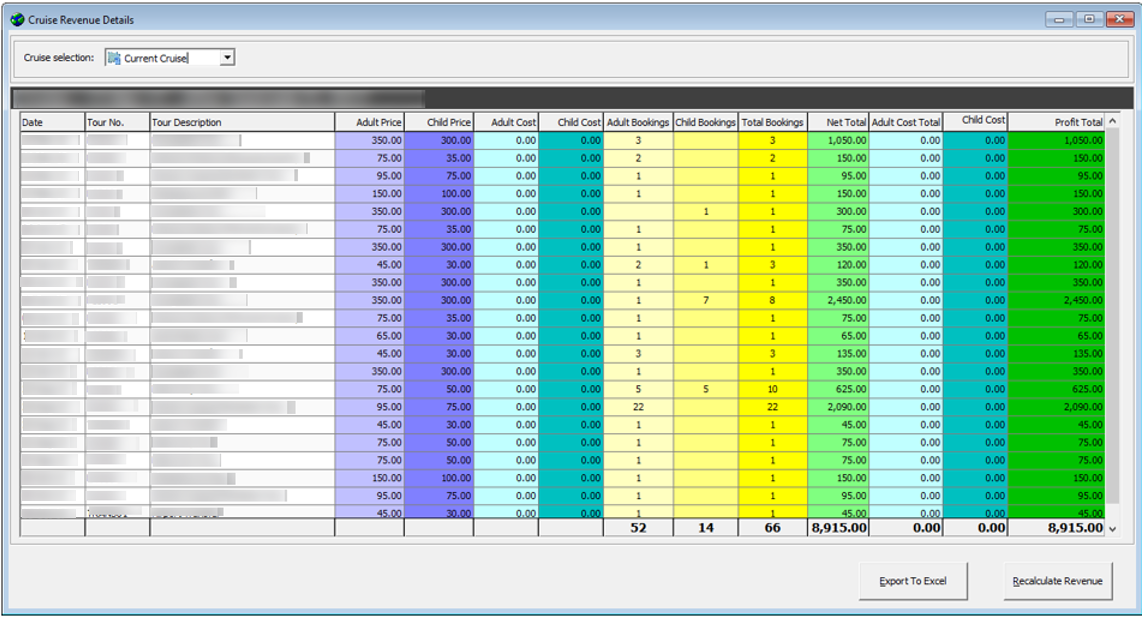The width and height of the screenshot is (1142, 617).
Task: Sort by the Adult Bookings column
Action: (638, 124)
